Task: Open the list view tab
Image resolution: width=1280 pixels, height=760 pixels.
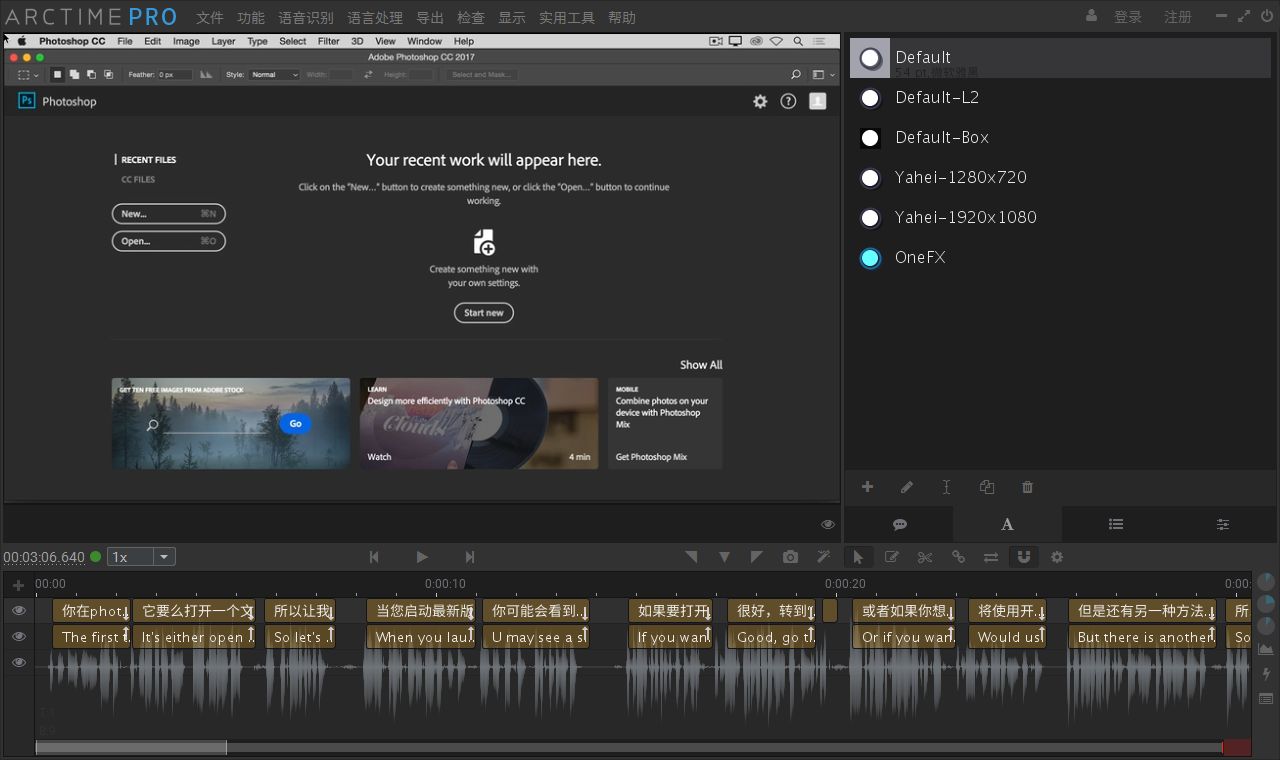Action: 1116,524
